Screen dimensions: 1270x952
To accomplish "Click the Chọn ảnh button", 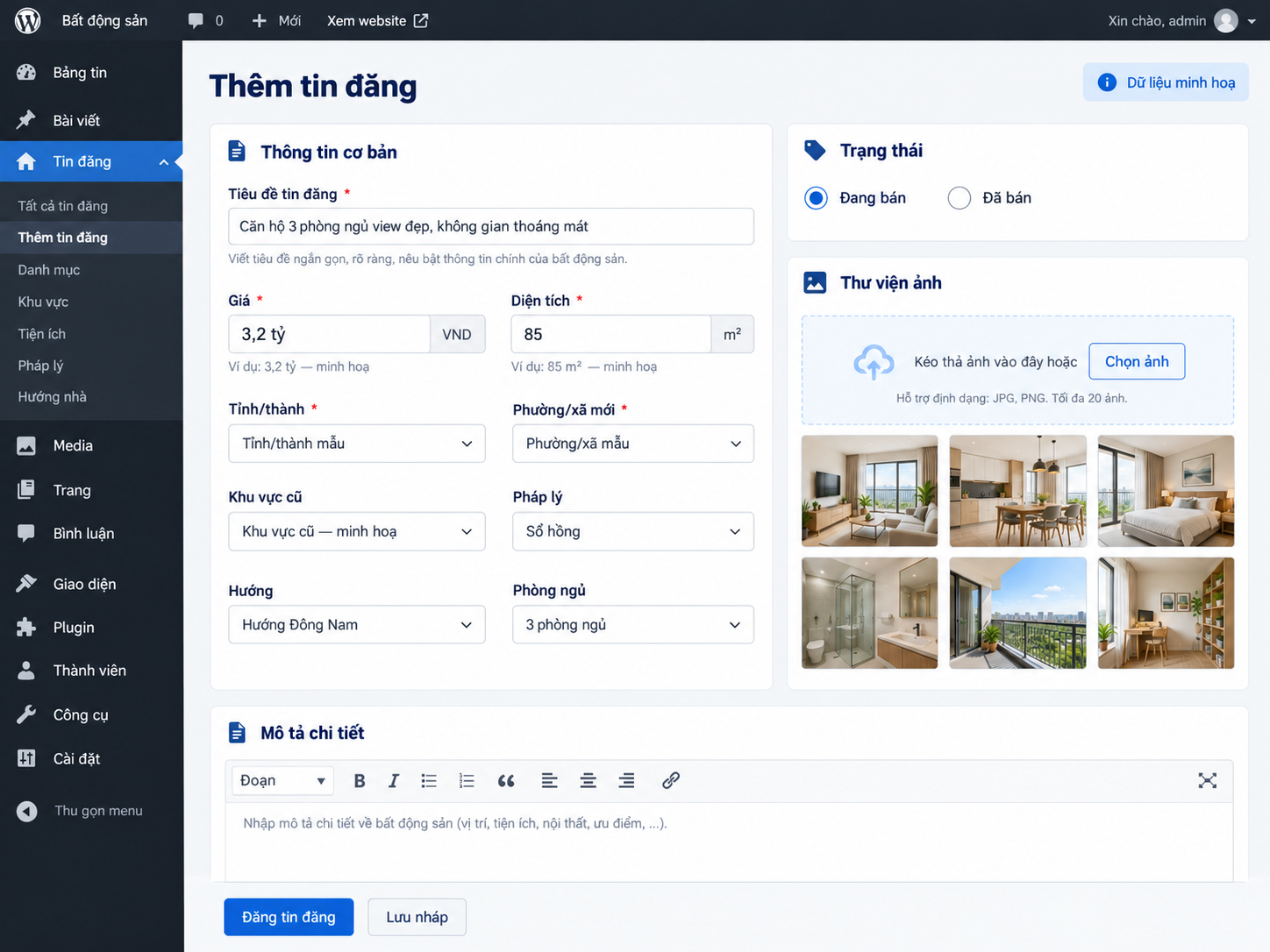I will click(x=1137, y=362).
